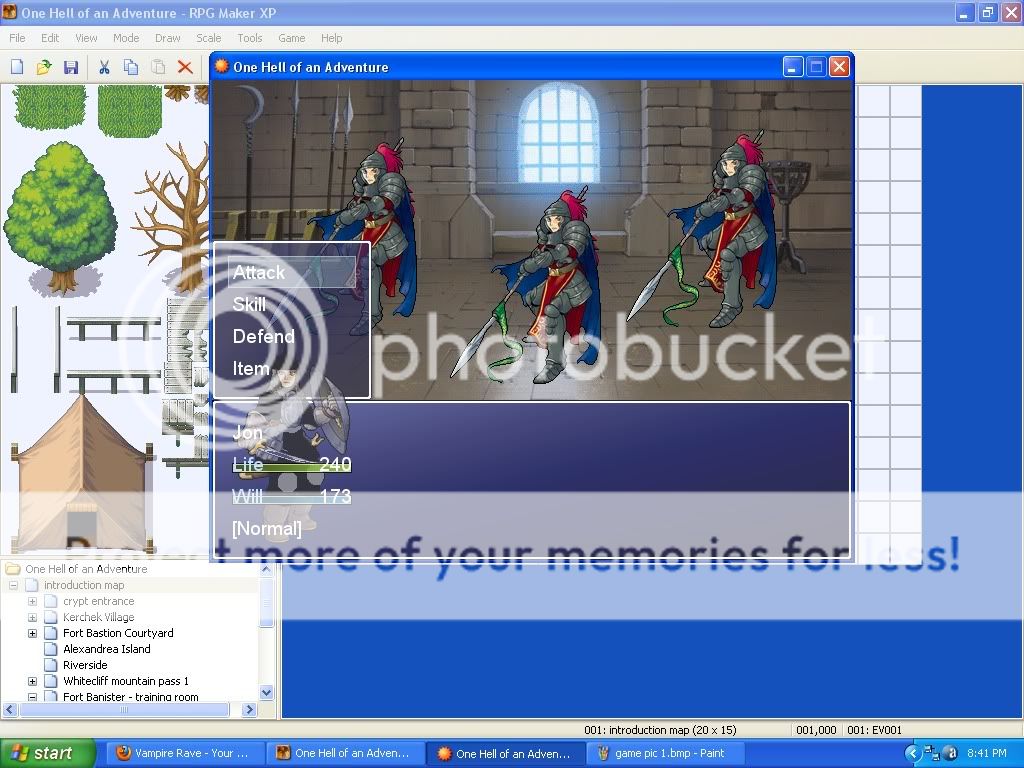Click the [Normal] status text
The height and width of the screenshot is (768, 1024).
267,528
